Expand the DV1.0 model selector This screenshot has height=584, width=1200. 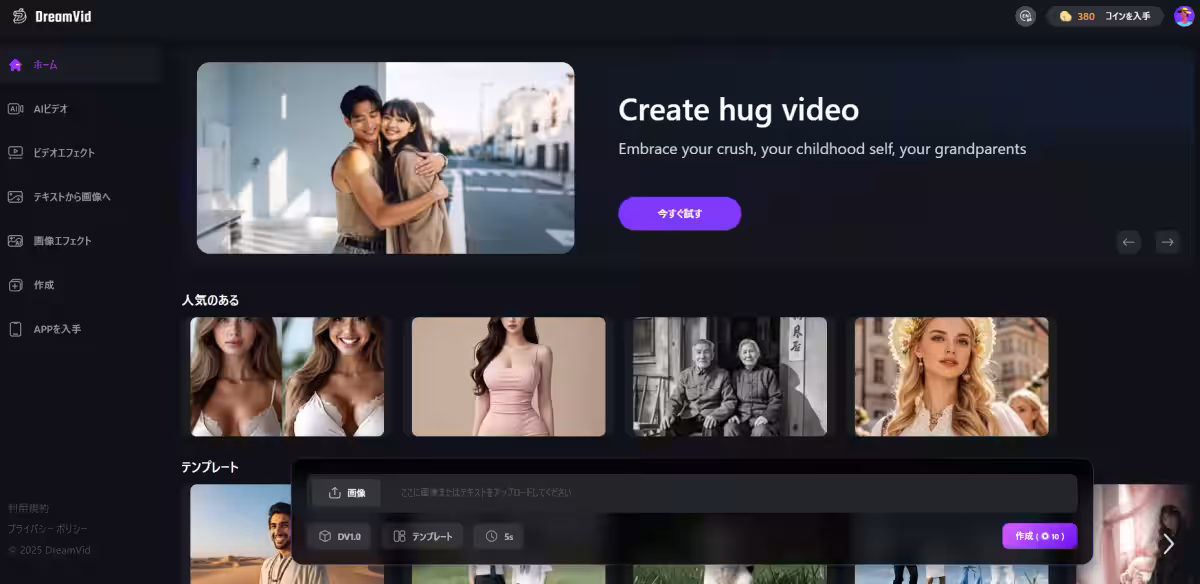pos(340,537)
